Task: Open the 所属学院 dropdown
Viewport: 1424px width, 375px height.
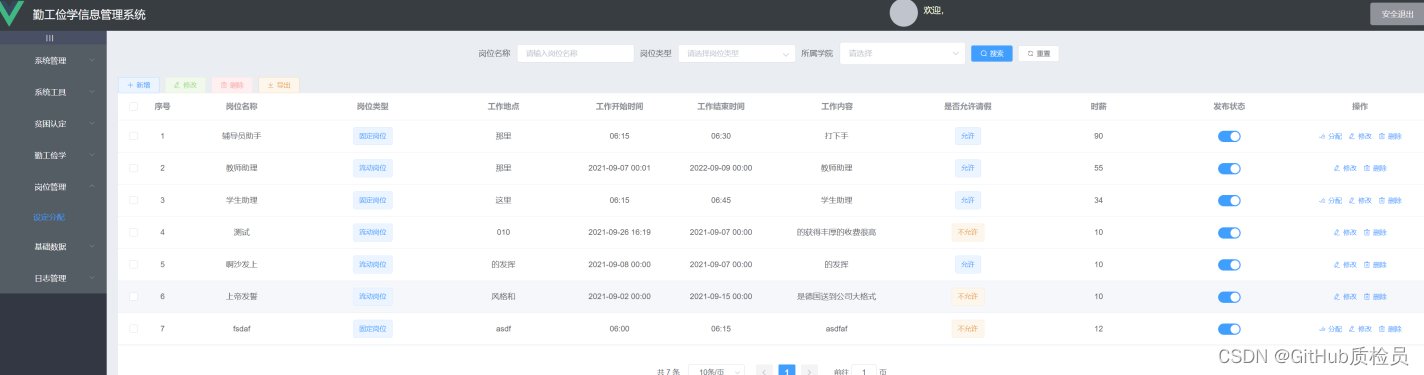Action: [902, 53]
